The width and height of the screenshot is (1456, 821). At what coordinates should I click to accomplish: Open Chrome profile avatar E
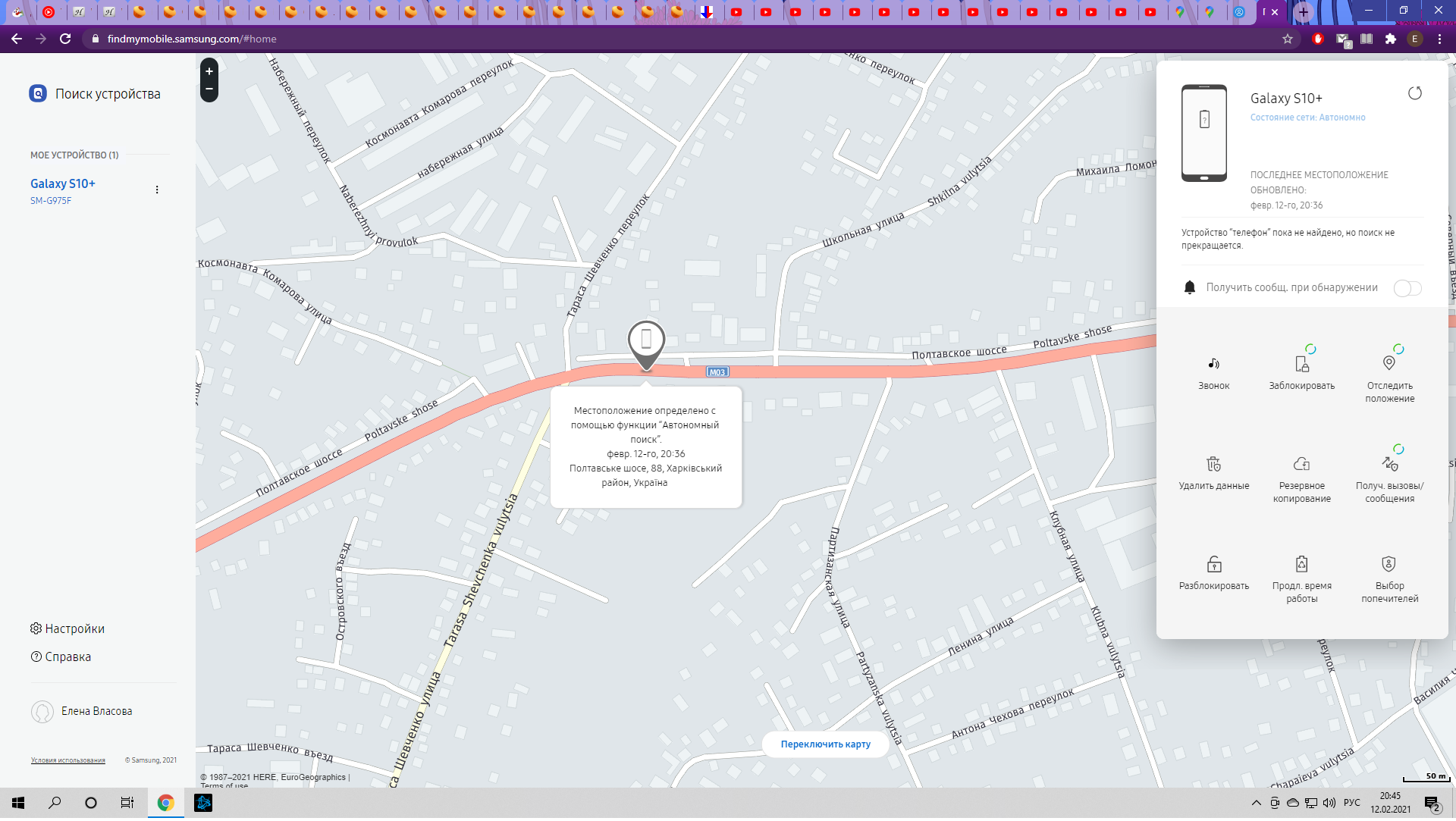tap(1414, 39)
